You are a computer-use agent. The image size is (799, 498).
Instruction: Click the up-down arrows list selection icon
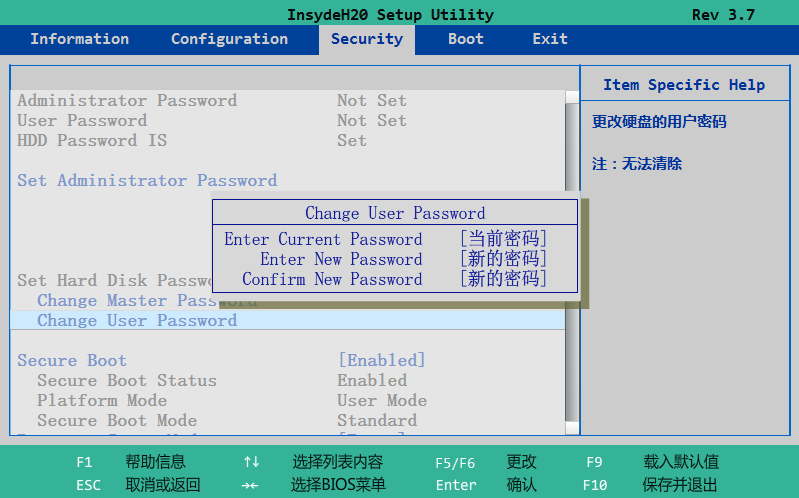coord(251,463)
